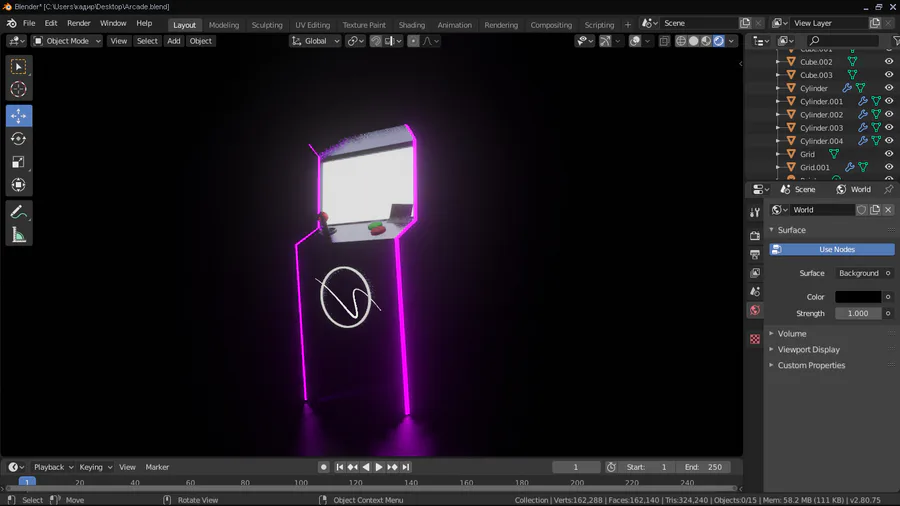Toggle snapping magnet
Image resolution: width=900 pixels, height=506 pixels.
pos(375,41)
